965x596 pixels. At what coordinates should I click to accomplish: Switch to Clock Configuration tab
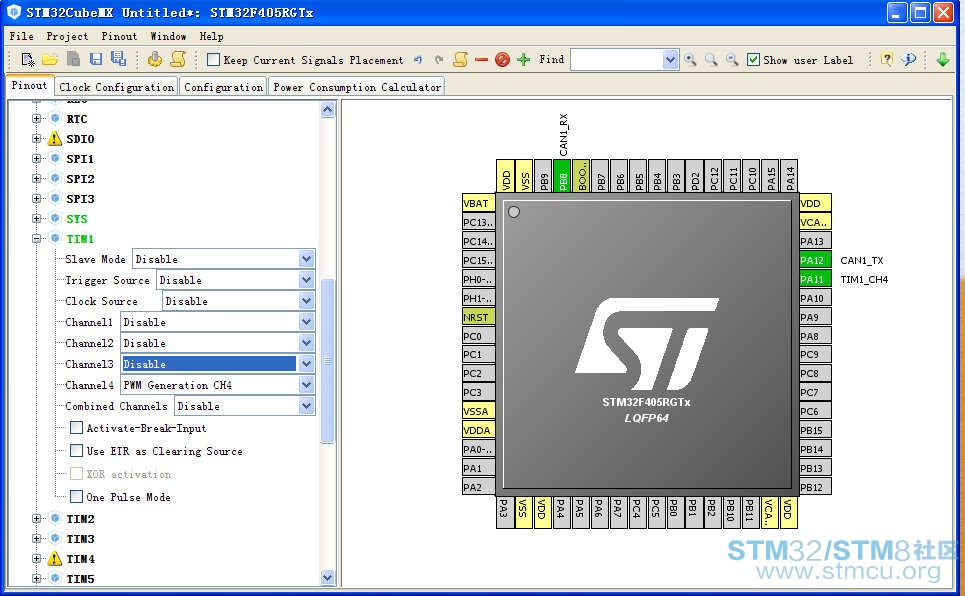[116, 87]
